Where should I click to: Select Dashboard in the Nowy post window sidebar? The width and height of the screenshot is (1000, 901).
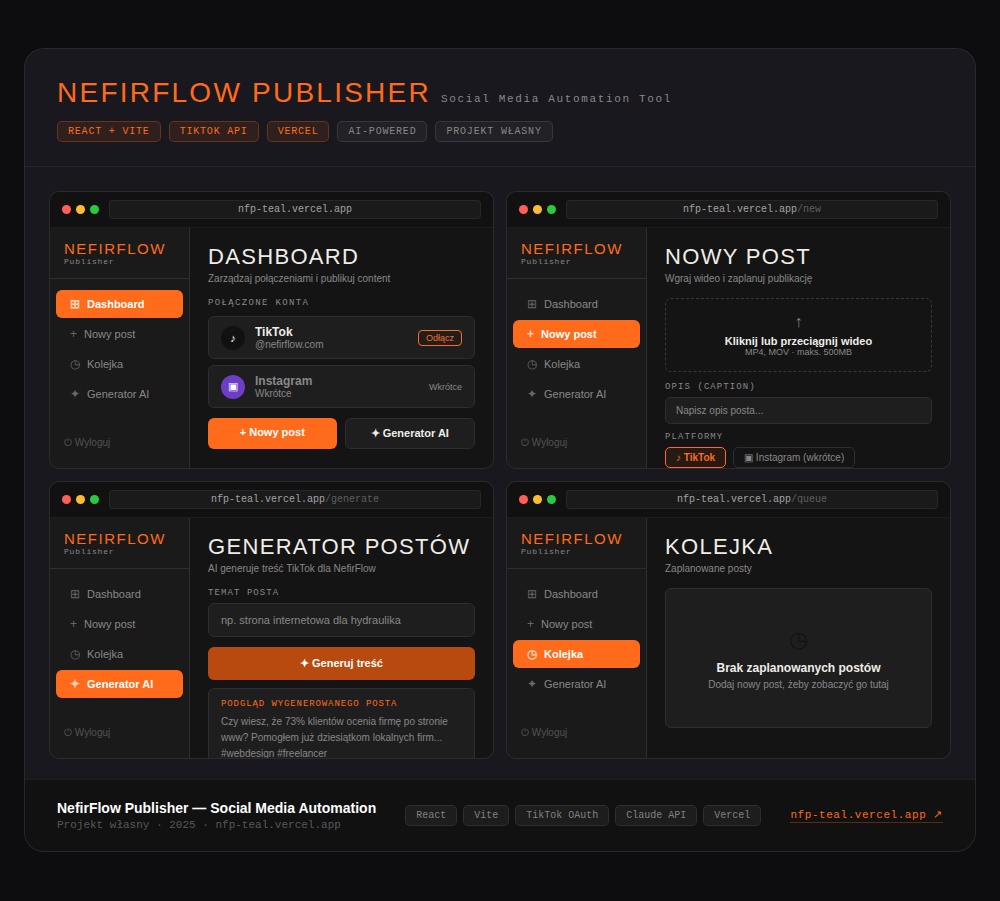click(x=576, y=304)
